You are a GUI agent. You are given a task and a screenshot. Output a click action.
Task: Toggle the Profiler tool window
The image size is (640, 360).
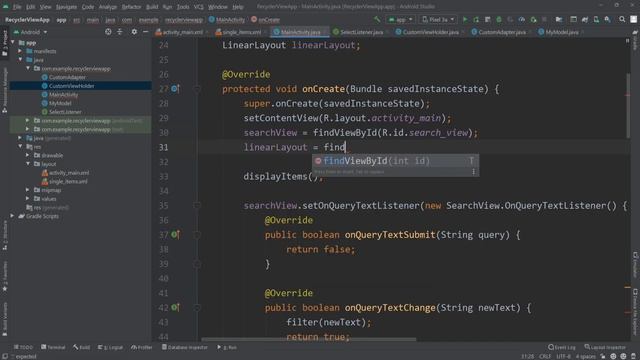pos(142,347)
